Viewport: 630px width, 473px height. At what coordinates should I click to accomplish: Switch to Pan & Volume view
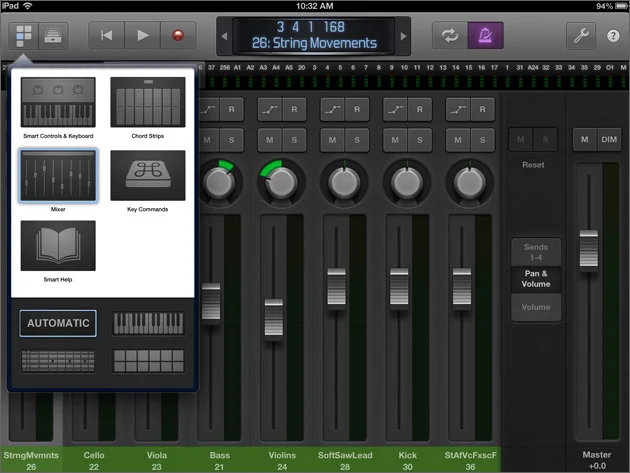coord(536,279)
